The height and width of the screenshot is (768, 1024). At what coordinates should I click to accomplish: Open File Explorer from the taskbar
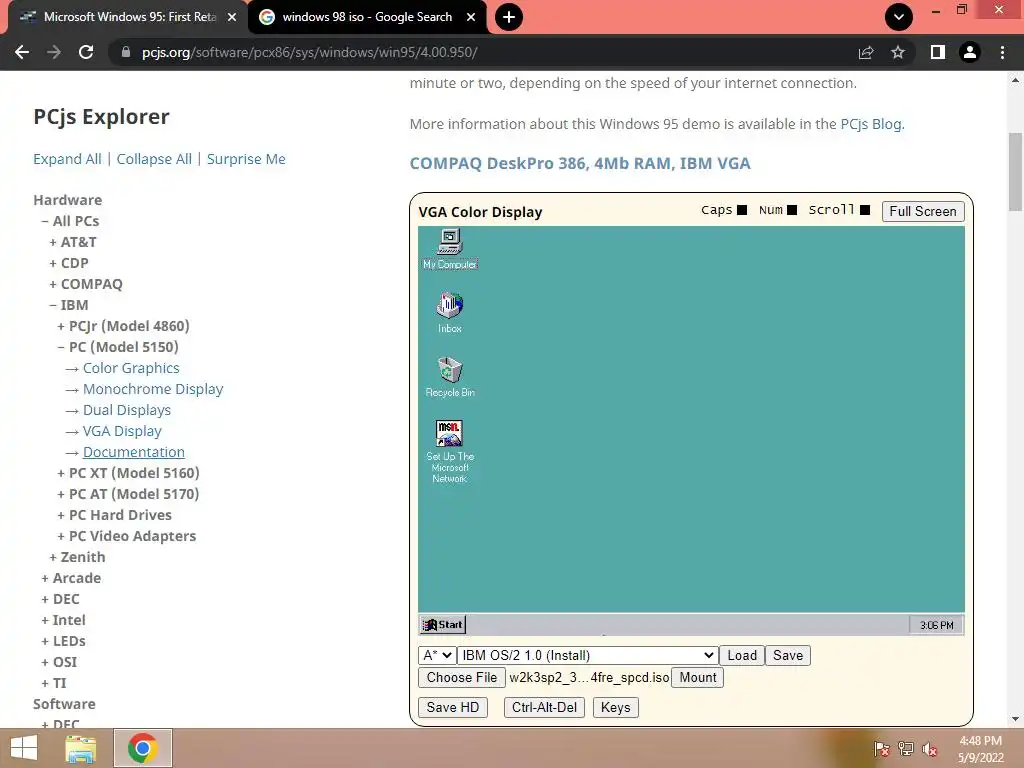(x=81, y=748)
